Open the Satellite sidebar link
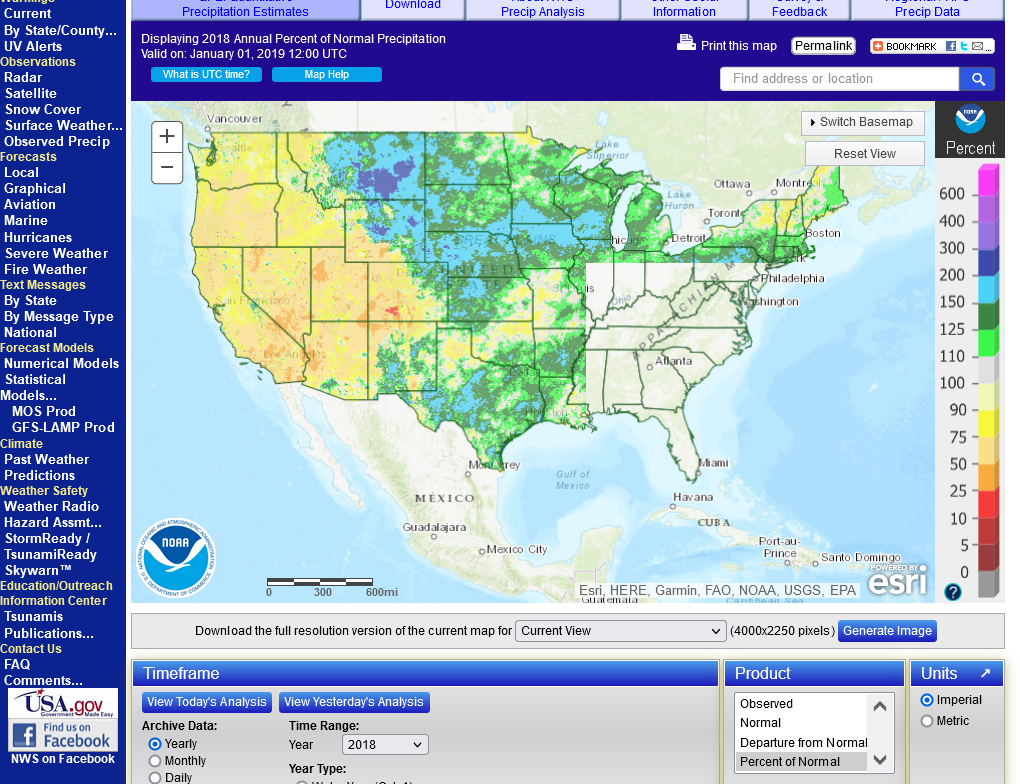 31,94
